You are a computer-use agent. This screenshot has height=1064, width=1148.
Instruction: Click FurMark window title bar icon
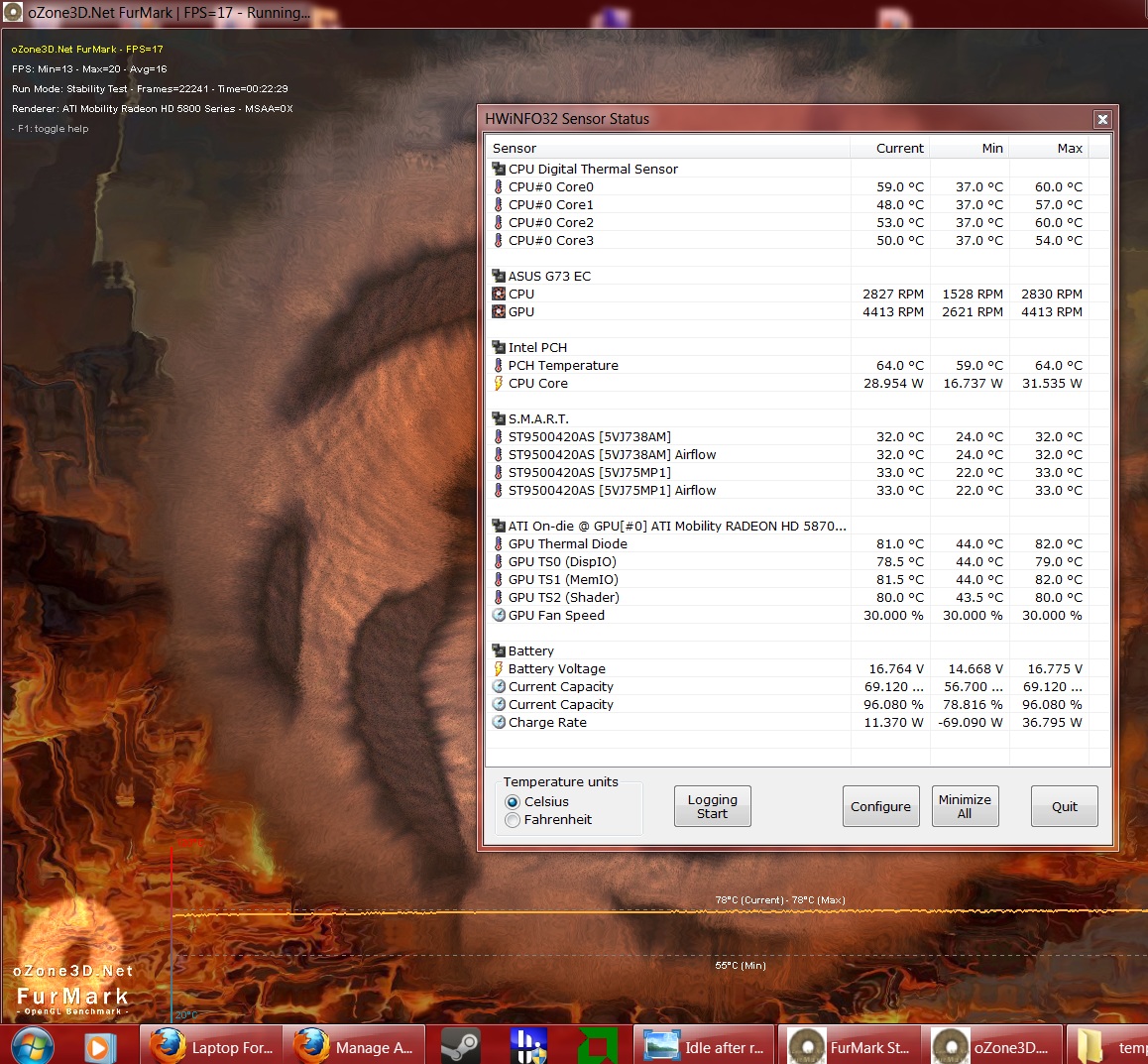(13, 13)
